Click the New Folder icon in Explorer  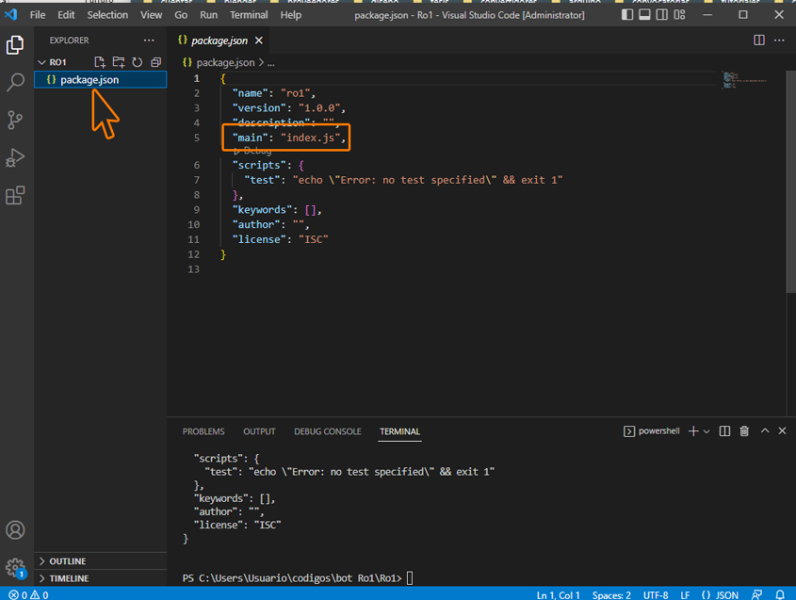click(118, 63)
